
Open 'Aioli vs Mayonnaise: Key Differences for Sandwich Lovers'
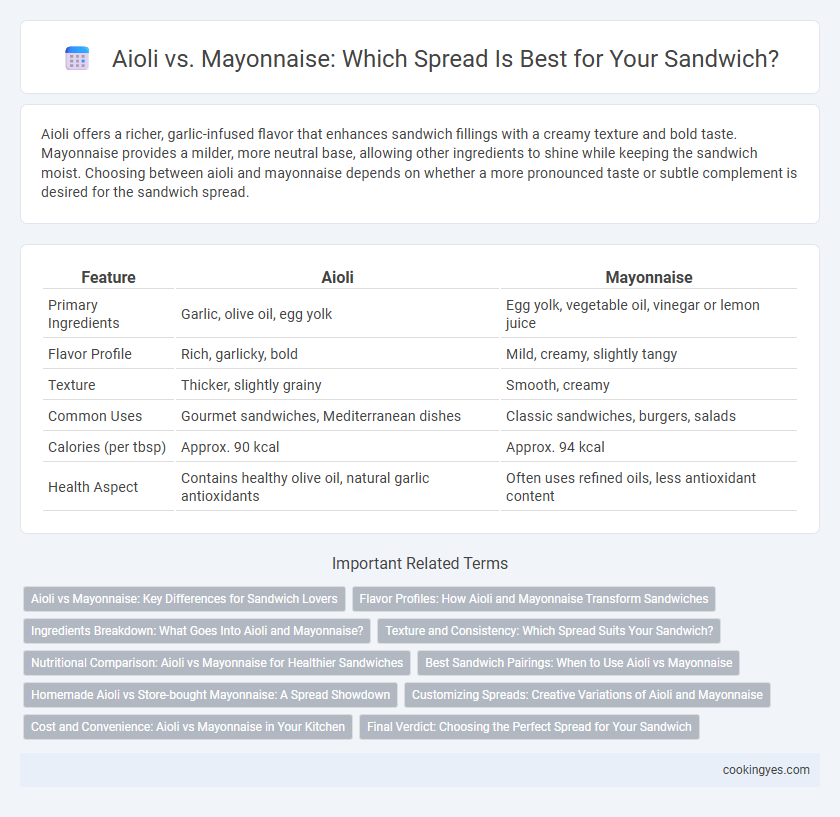184,599
